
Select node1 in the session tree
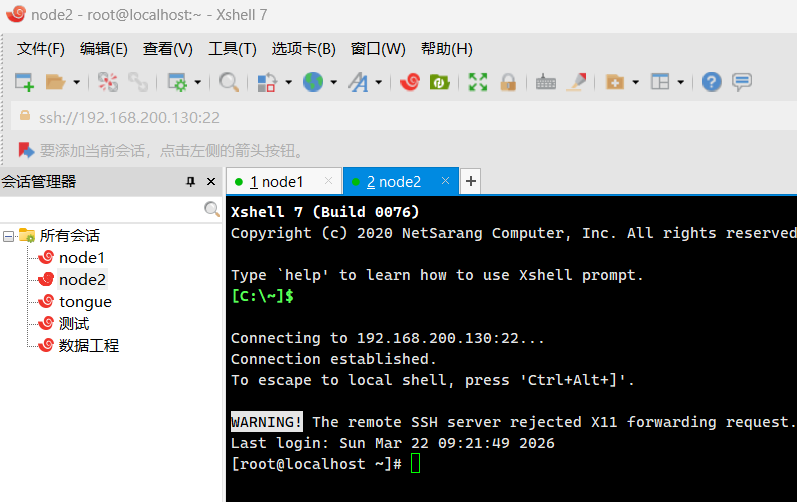[x=82, y=258]
